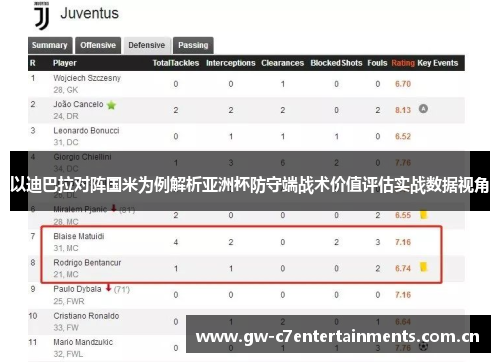Open player João Cancelo
Image resolution: width=500 pixels, height=362 pixels.
(x=78, y=104)
